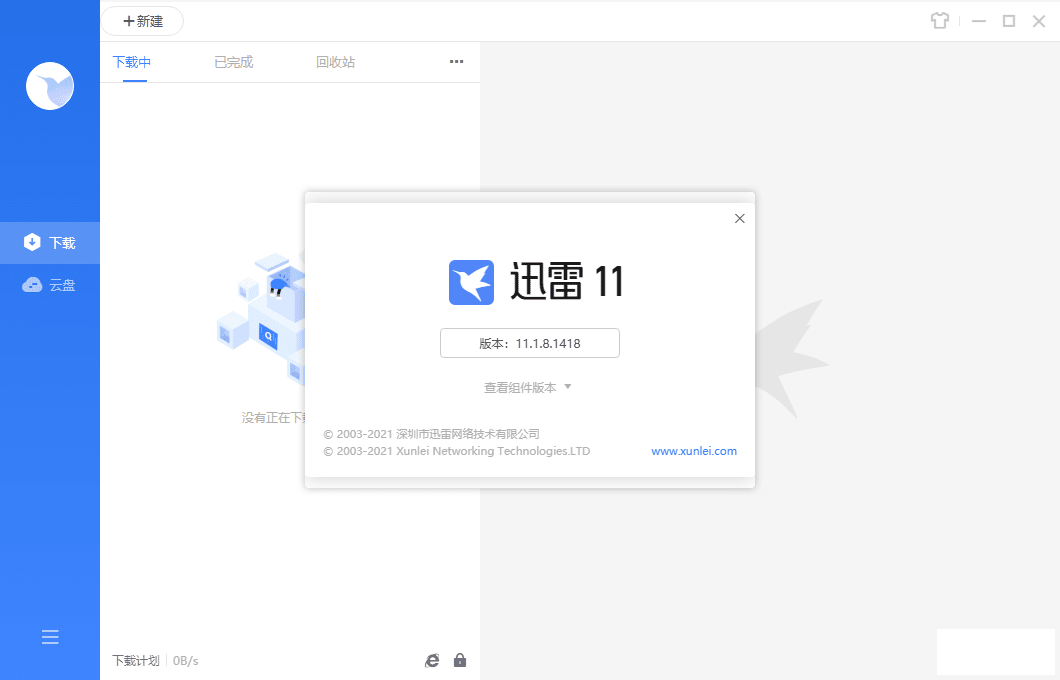Switch to the 下载中 tab
The image size is (1060, 680).
pos(132,62)
